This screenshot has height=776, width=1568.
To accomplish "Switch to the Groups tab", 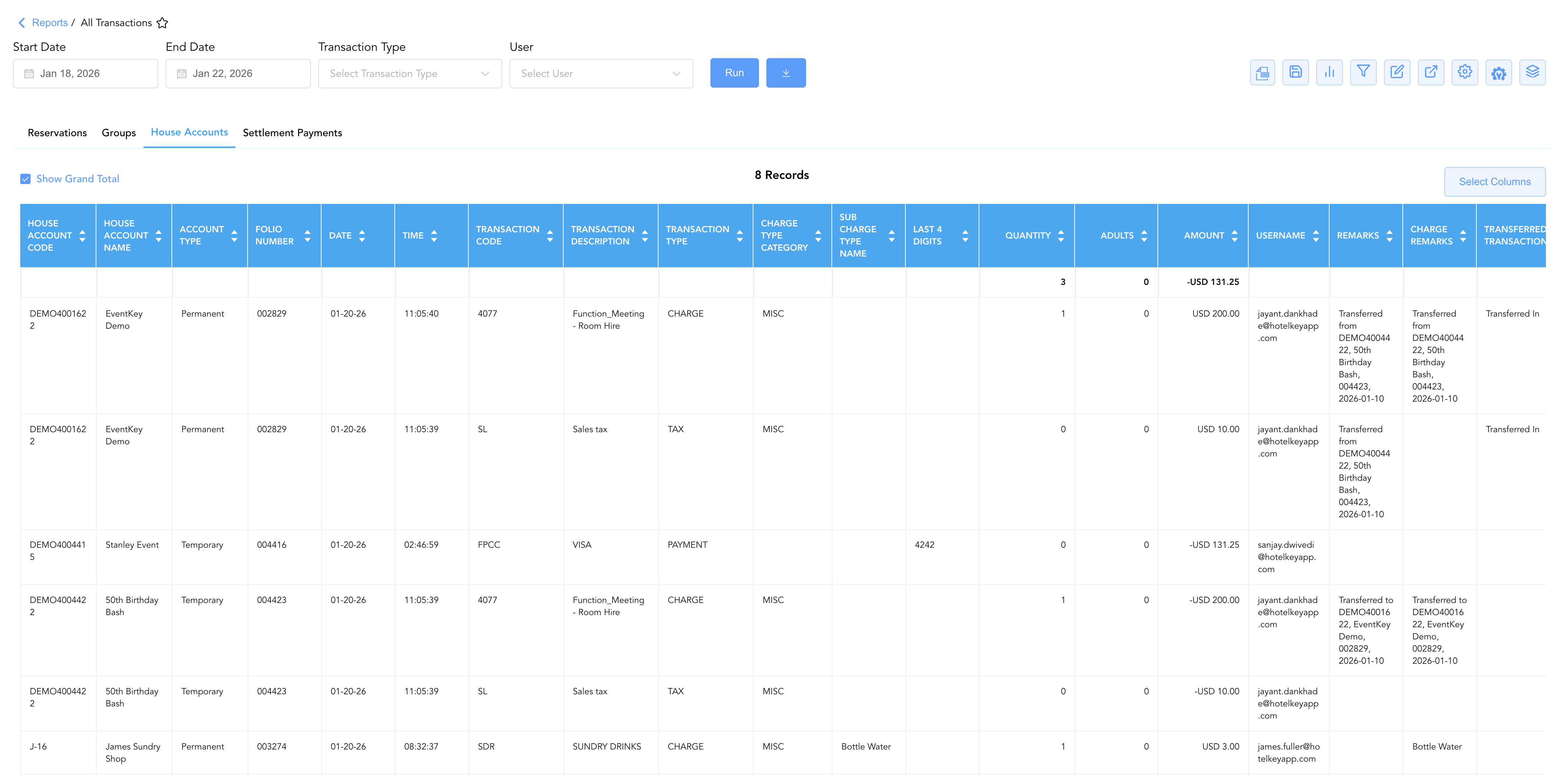I will pyautogui.click(x=119, y=133).
